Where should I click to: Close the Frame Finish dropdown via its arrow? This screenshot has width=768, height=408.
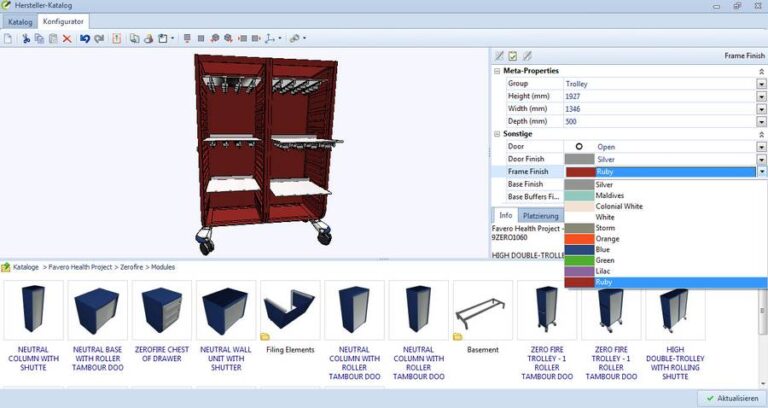coord(762,172)
